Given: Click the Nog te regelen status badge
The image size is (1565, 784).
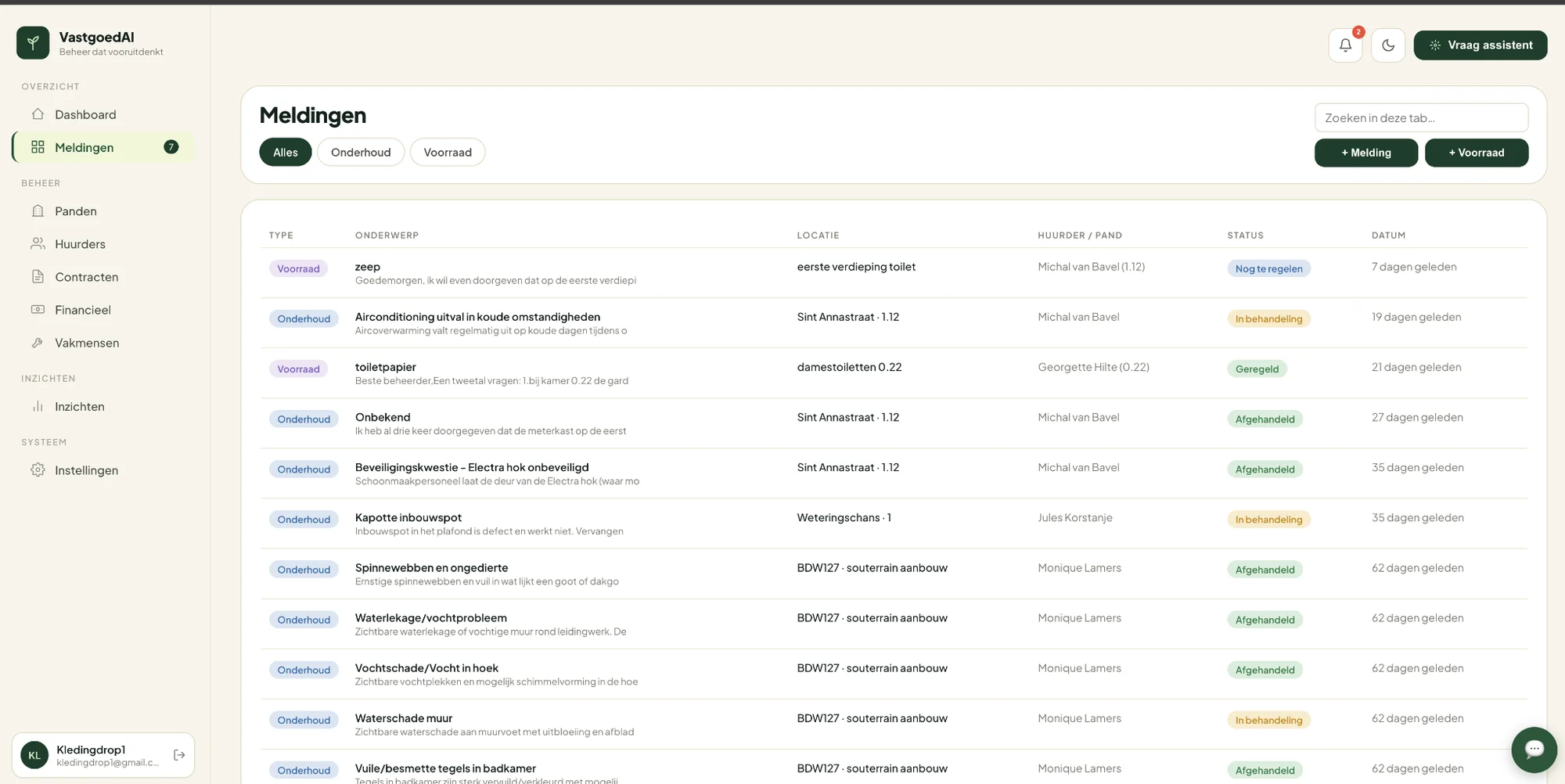Looking at the screenshot, I should [x=1268, y=268].
